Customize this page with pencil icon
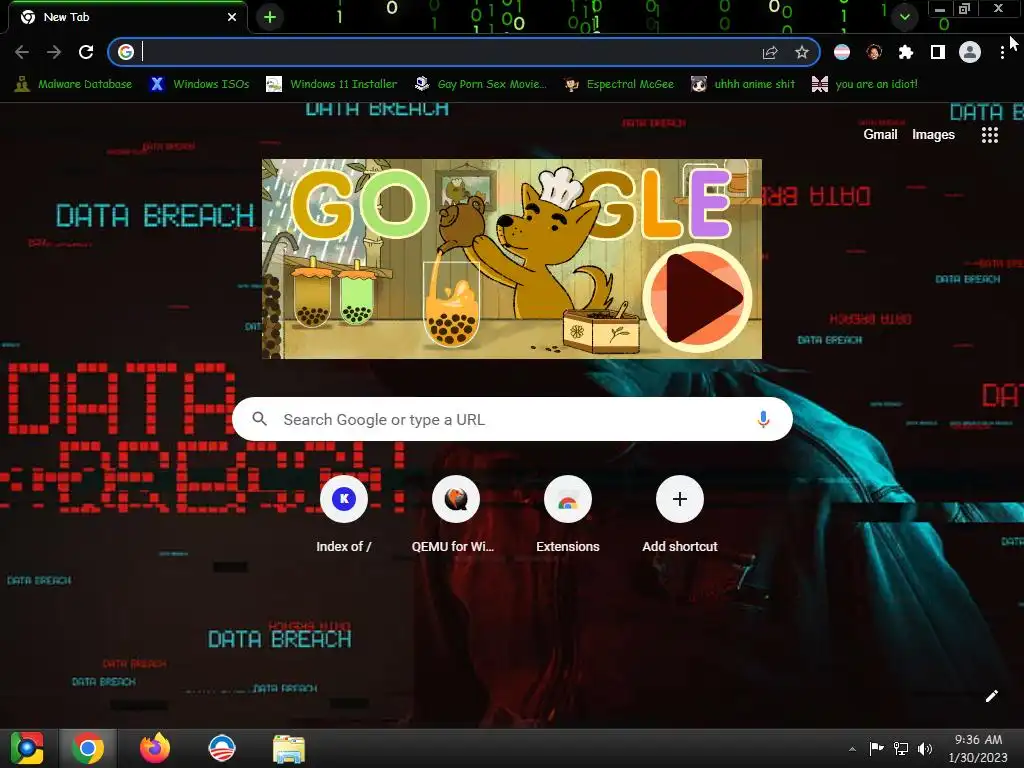The width and height of the screenshot is (1024, 768). pyautogui.click(x=991, y=696)
